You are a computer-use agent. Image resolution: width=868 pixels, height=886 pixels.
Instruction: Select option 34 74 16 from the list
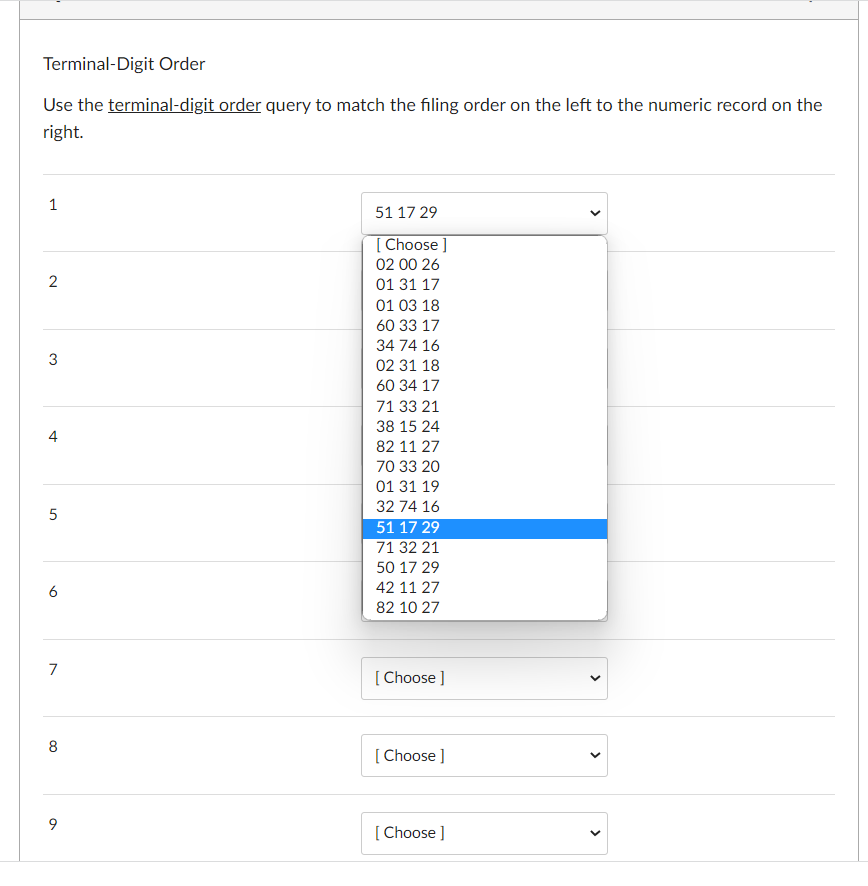(407, 345)
